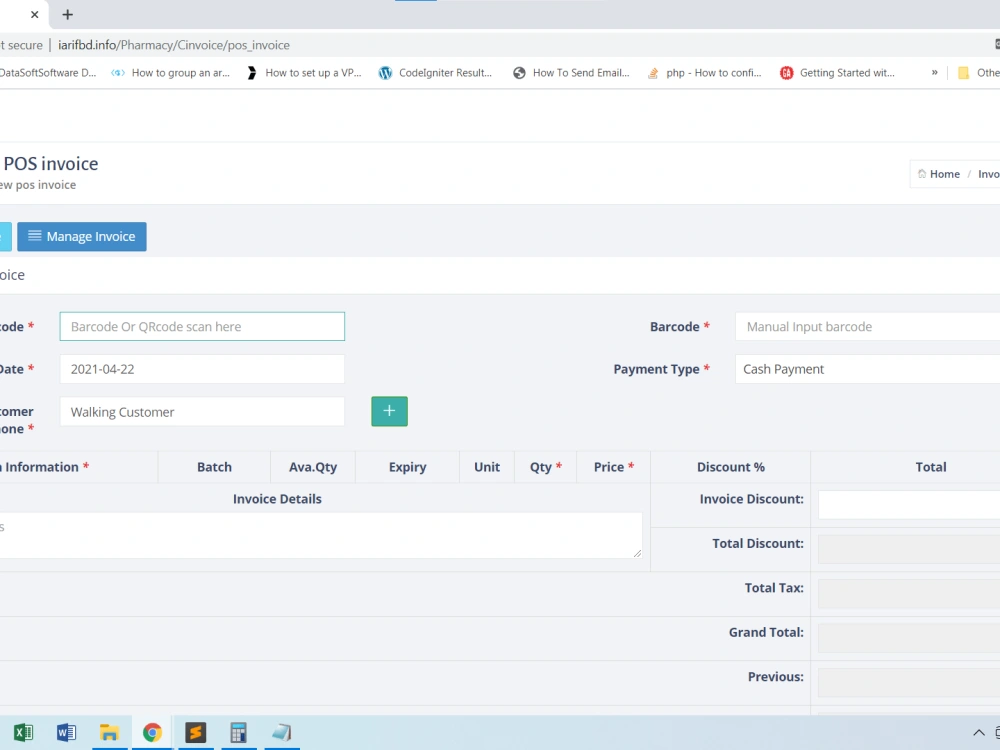Expand the bookmarks overflow chevron on the bookmarks bar
The image size is (1000, 750).
[x=934, y=72]
